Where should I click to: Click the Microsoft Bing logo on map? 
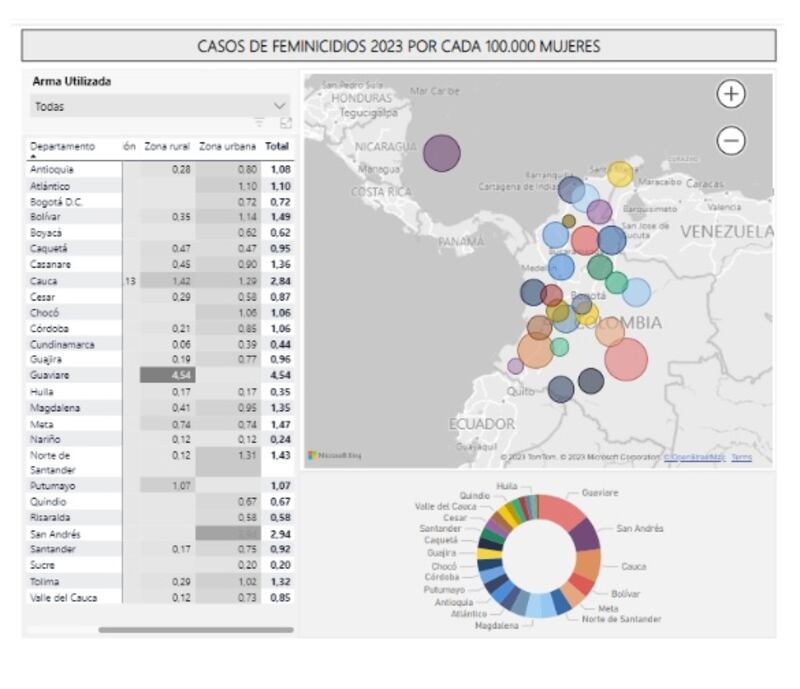point(335,456)
